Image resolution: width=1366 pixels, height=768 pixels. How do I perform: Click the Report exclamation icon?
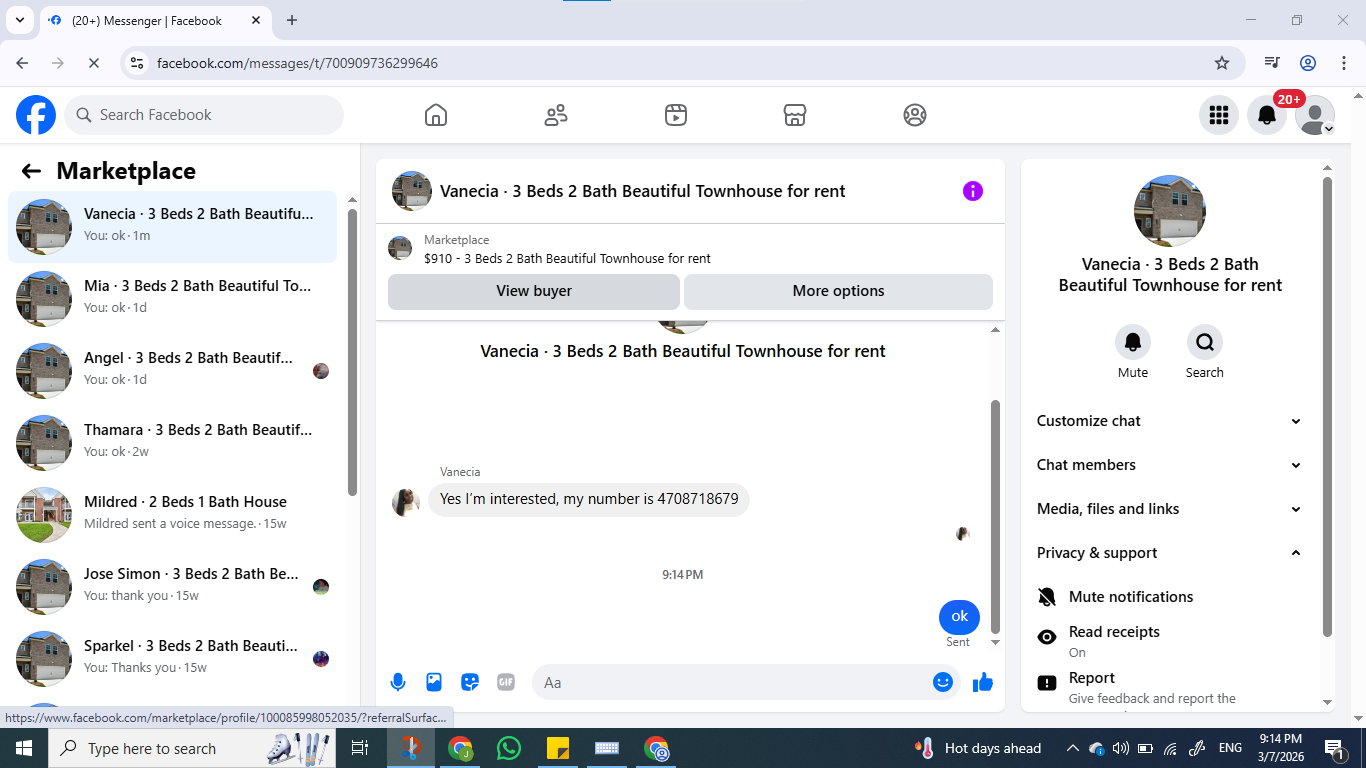pyautogui.click(x=1047, y=683)
